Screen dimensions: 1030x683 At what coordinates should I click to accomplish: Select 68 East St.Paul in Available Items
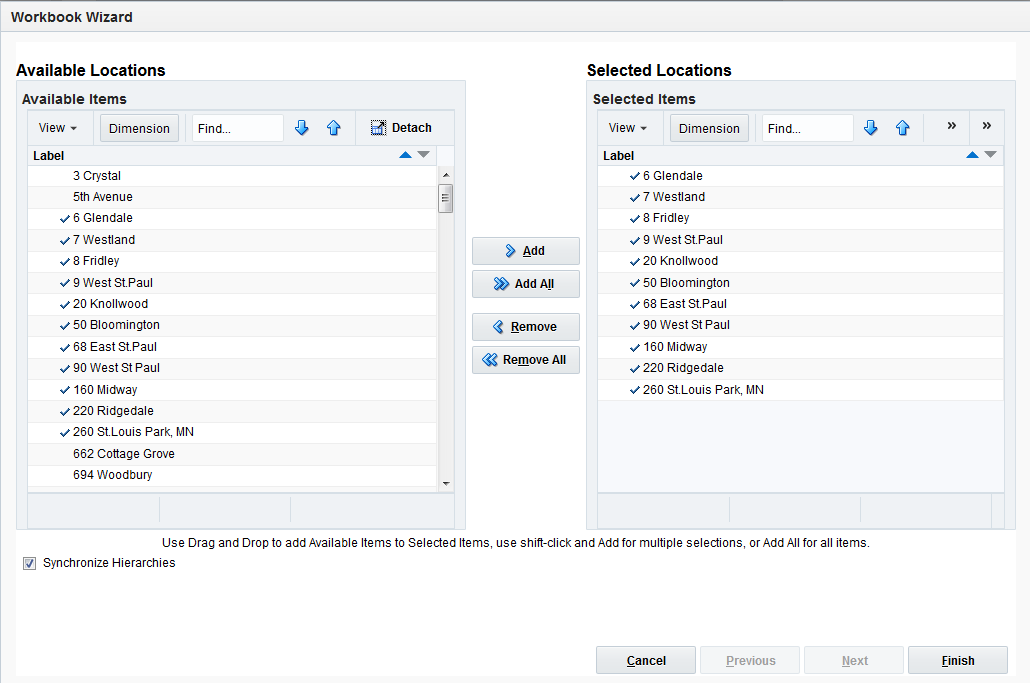233,347
